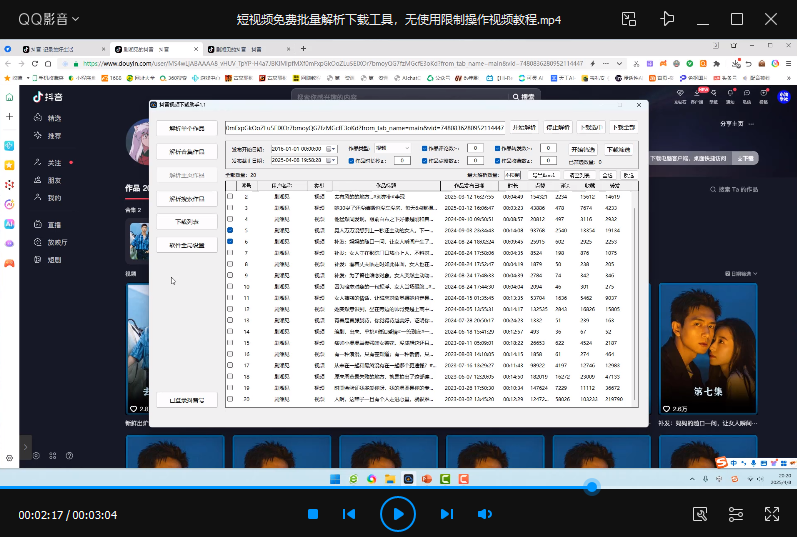797x537 pixels.
Task: Open the 第七集 video thumbnail
Action: [708, 349]
